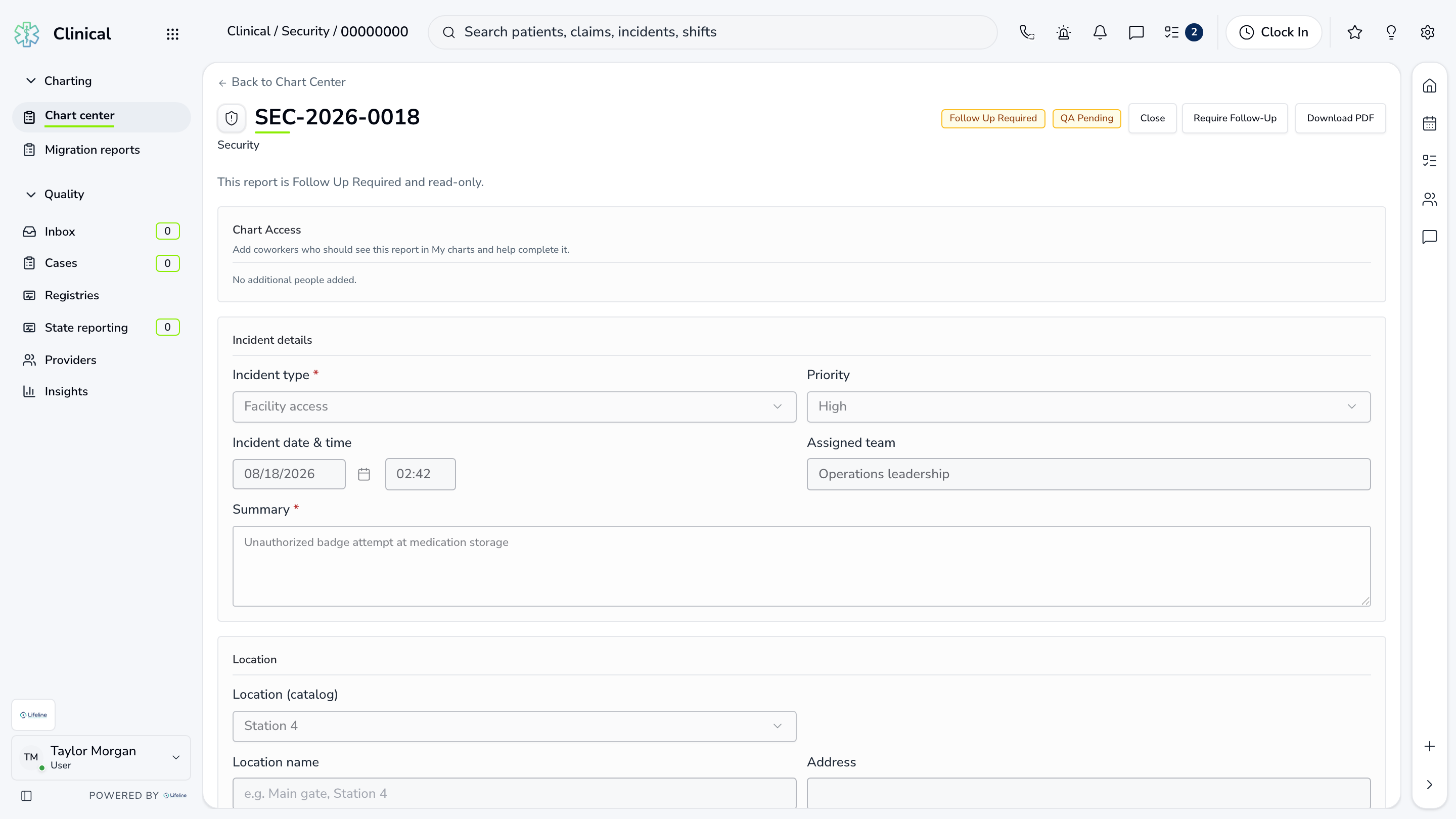1456x819 pixels.
Task: Open Quality Inbox
Action: coord(101,231)
